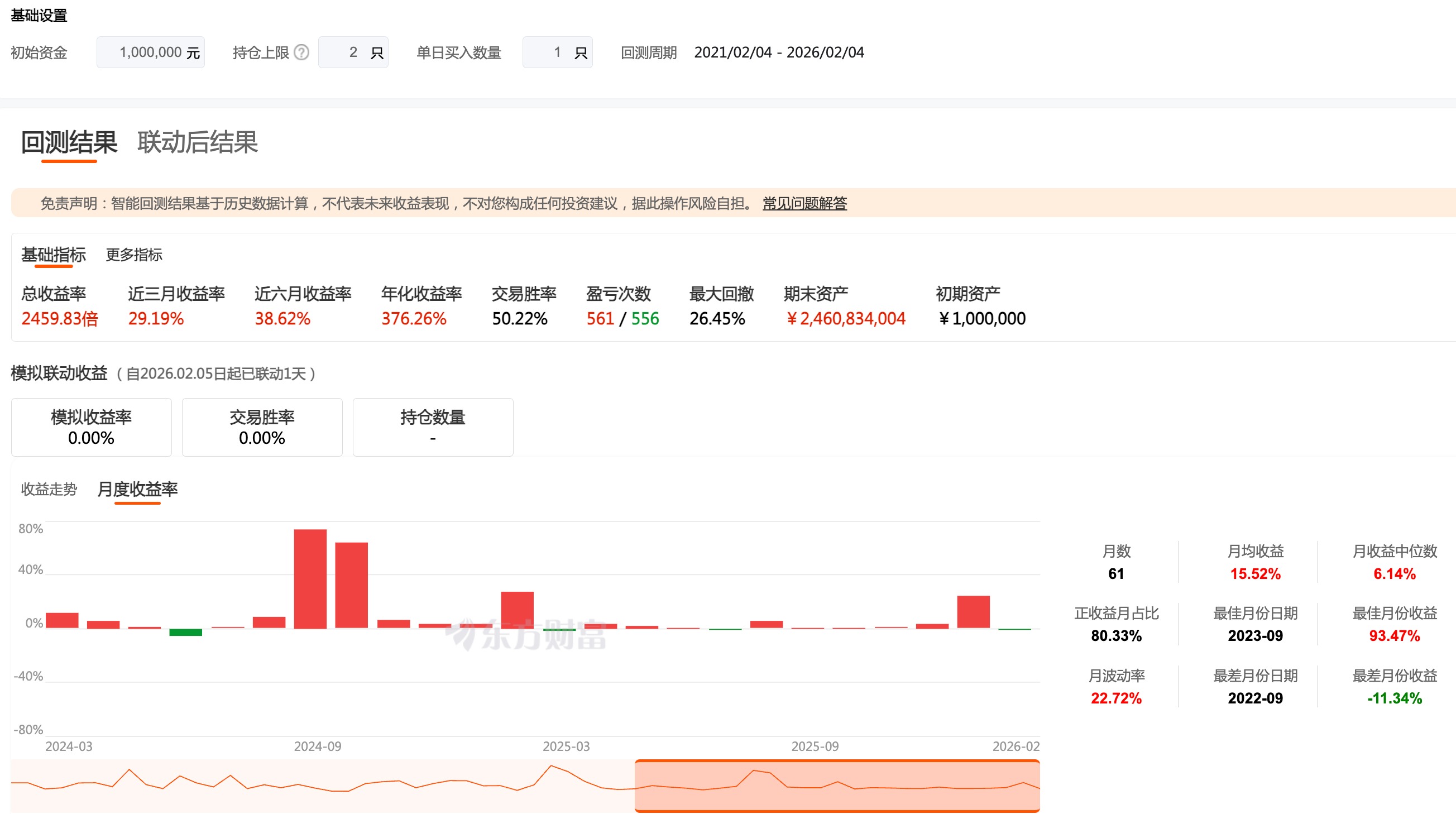Select the 回测结果 tab
The height and width of the screenshot is (814, 1456).
69,142
